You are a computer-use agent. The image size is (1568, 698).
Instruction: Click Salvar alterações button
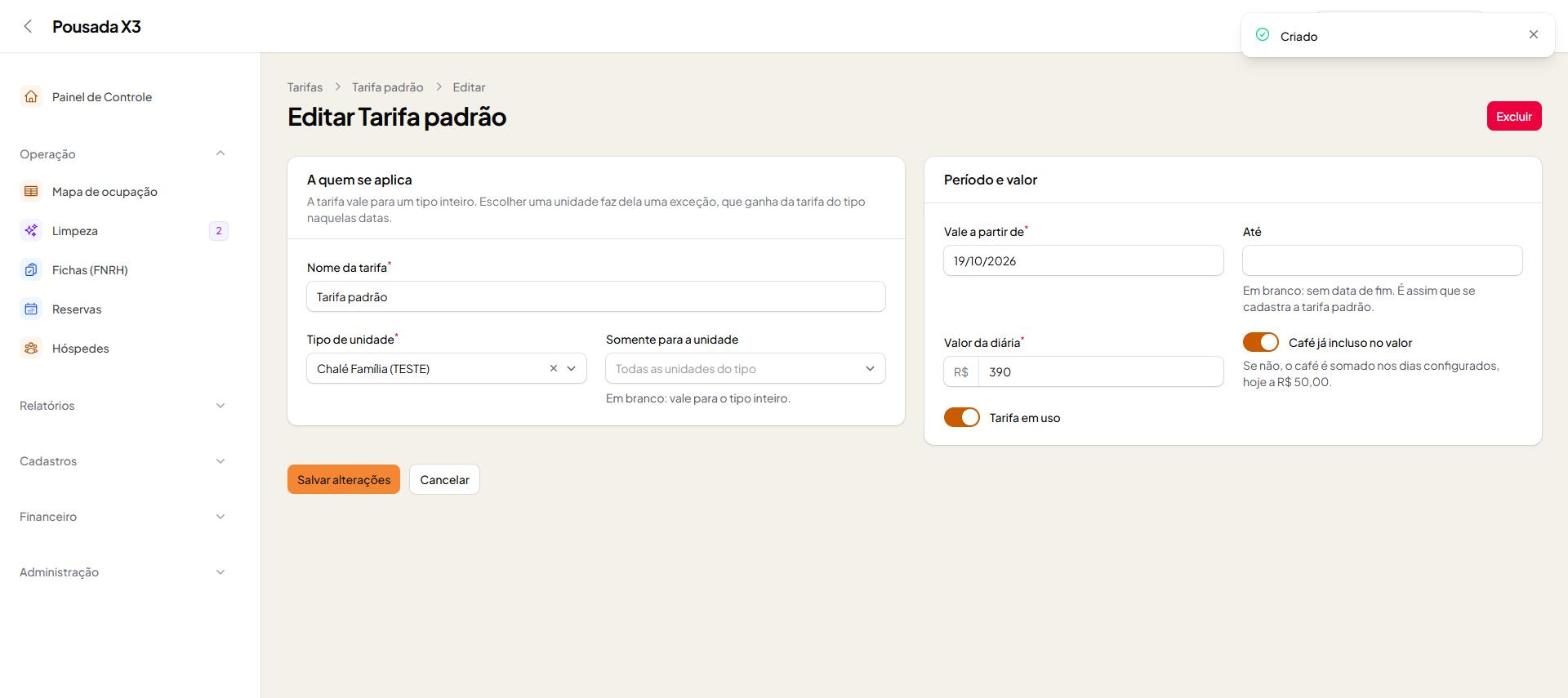tap(343, 480)
